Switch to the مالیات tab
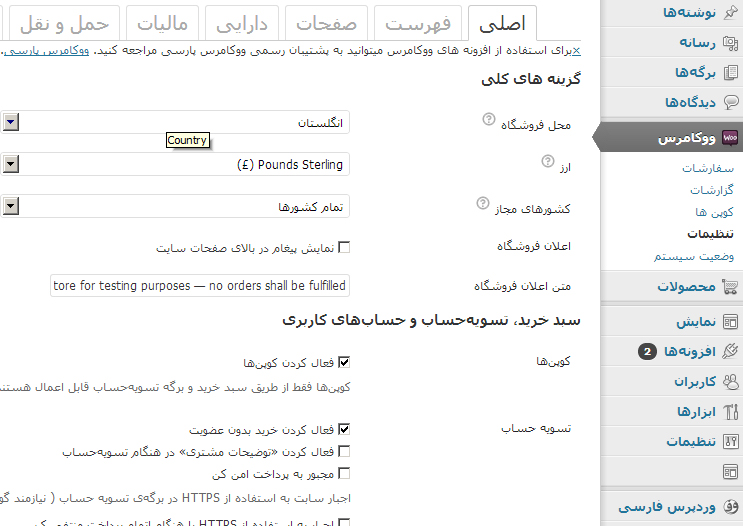743x526 pixels. pyautogui.click(x=162, y=23)
